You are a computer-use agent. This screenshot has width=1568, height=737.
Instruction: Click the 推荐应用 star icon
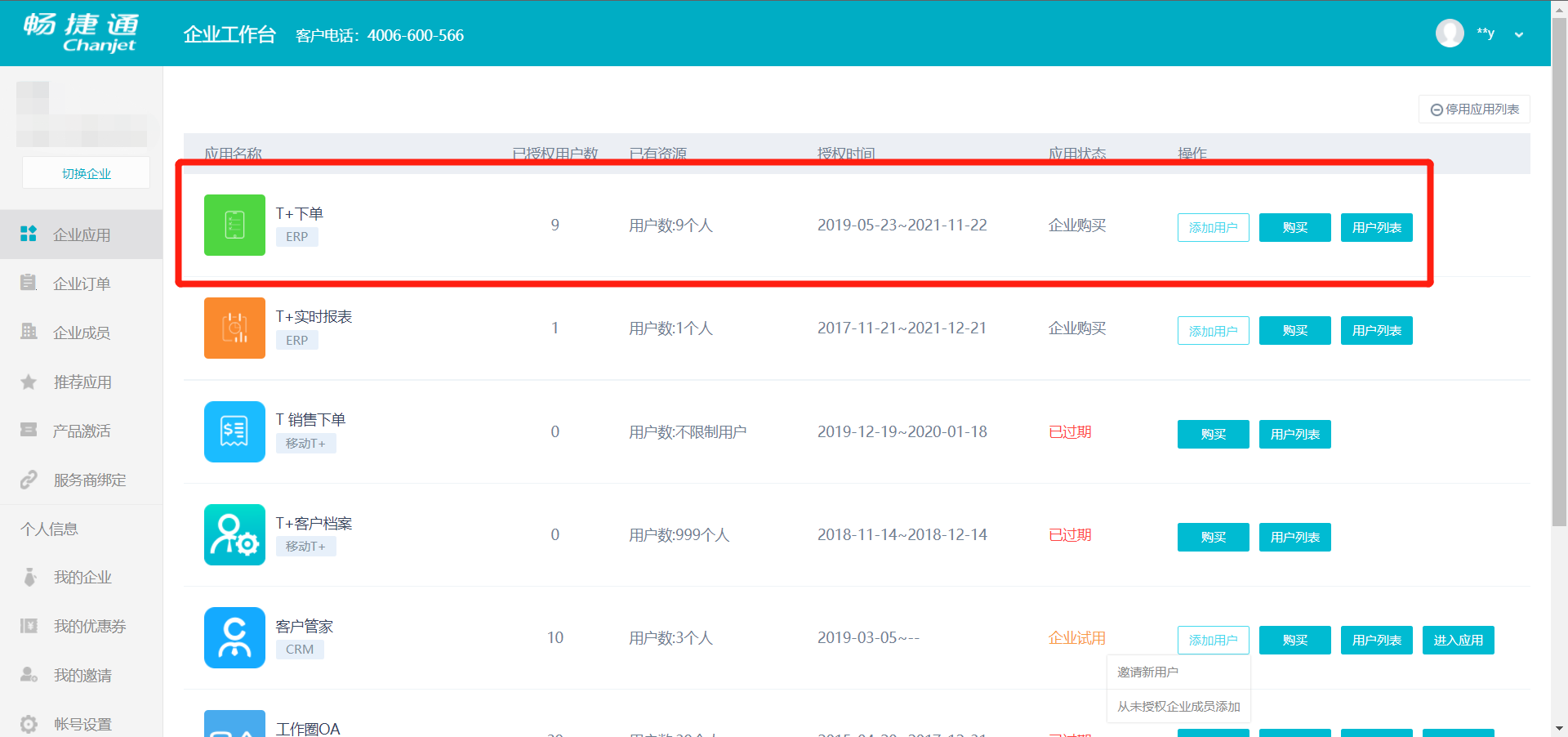click(x=29, y=382)
